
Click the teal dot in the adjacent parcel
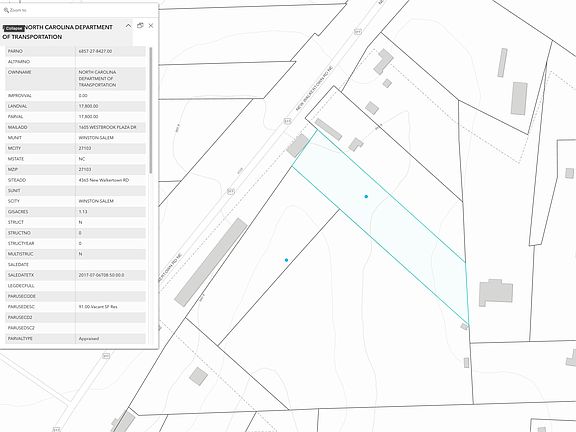pos(286,260)
